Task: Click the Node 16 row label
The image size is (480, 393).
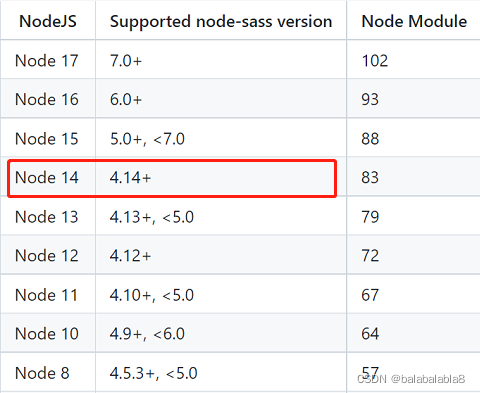Action: (47, 99)
